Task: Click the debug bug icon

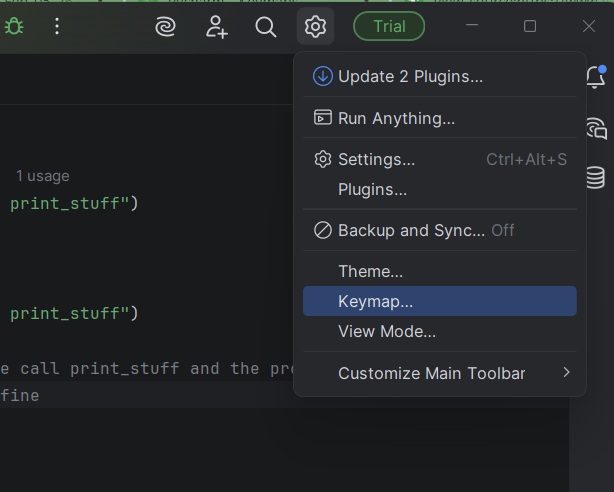Action: pyautogui.click(x=14, y=27)
